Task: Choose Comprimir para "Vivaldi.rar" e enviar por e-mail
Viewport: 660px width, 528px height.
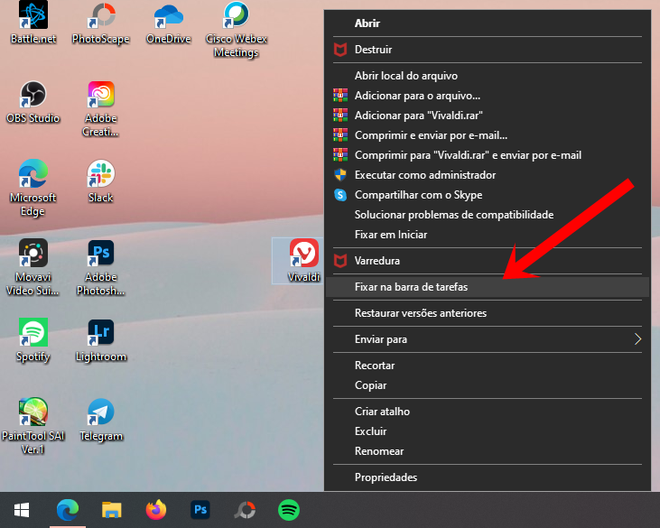Action: click(487, 155)
